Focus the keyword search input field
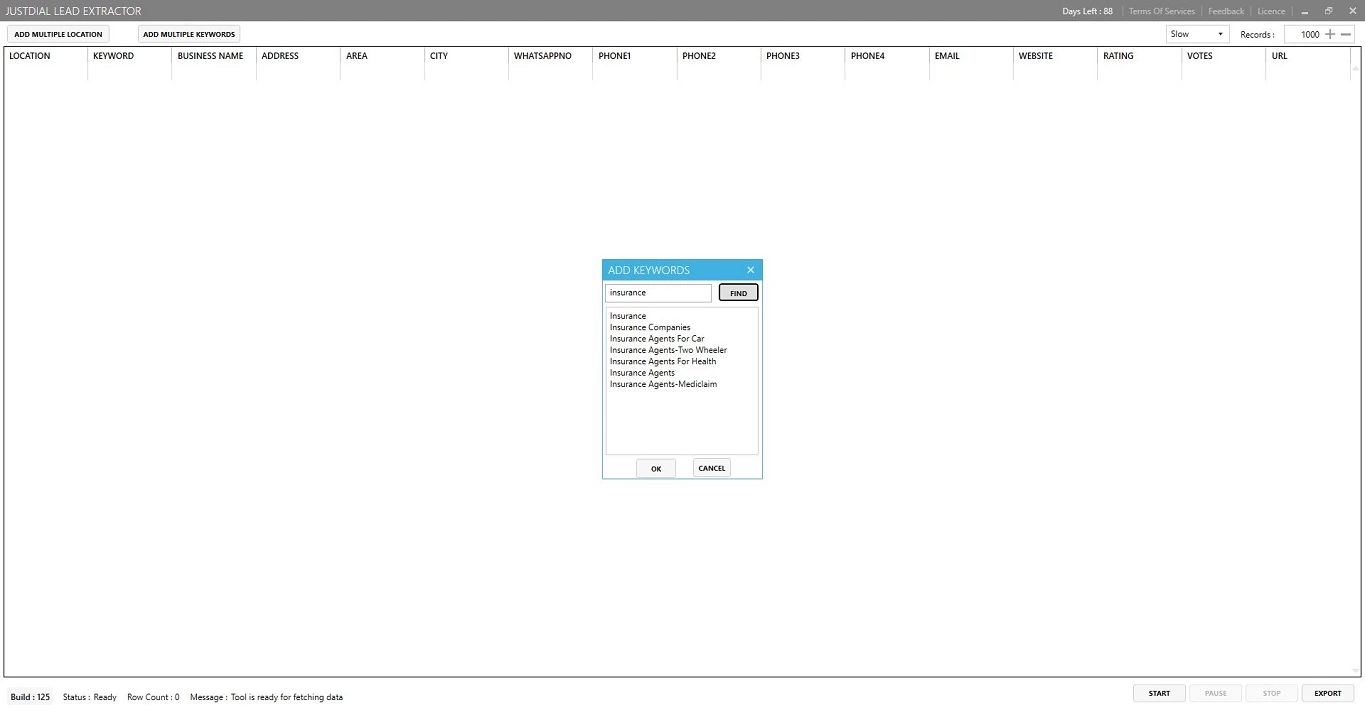 pos(658,293)
